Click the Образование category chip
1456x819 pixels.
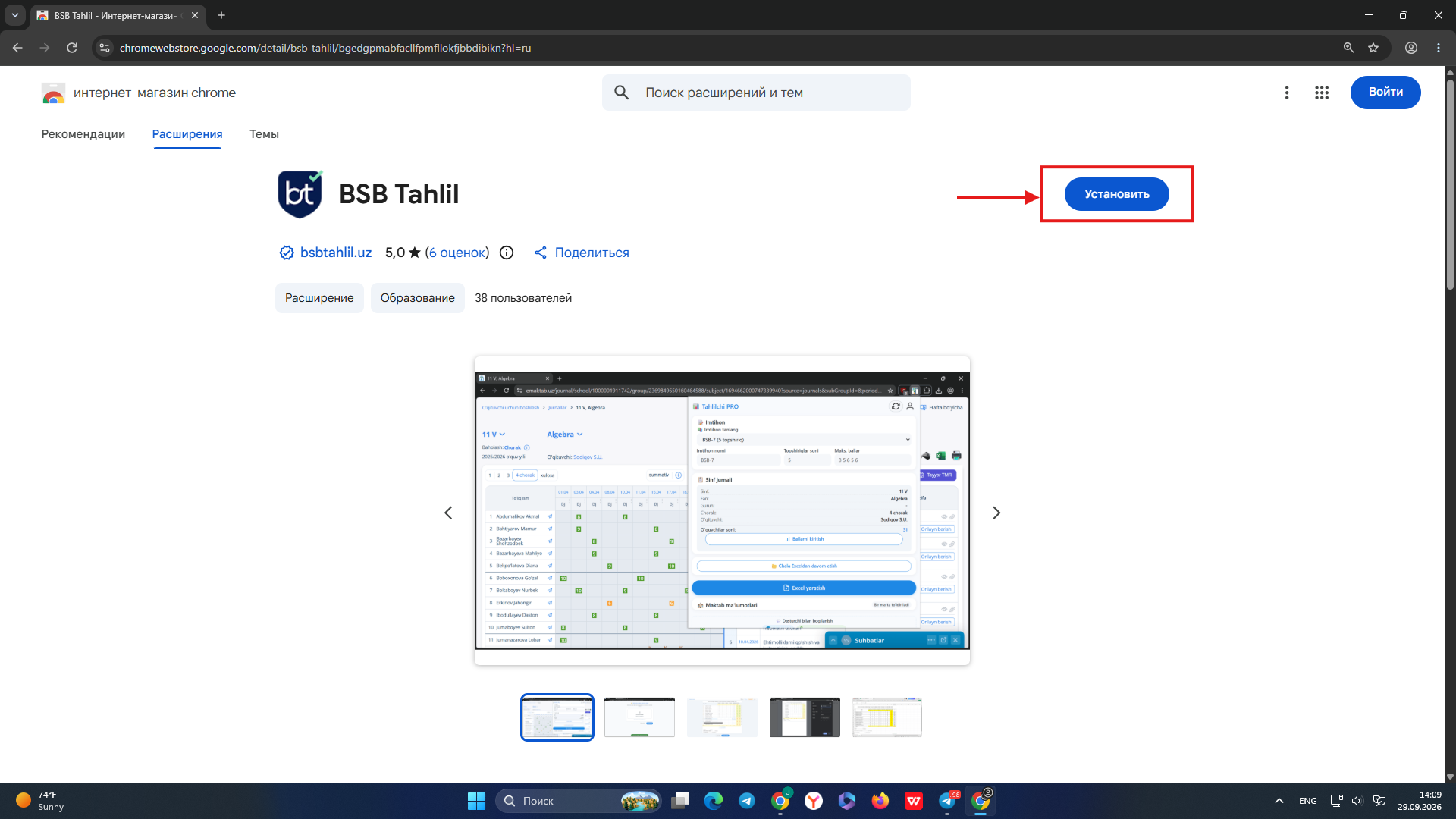point(418,298)
